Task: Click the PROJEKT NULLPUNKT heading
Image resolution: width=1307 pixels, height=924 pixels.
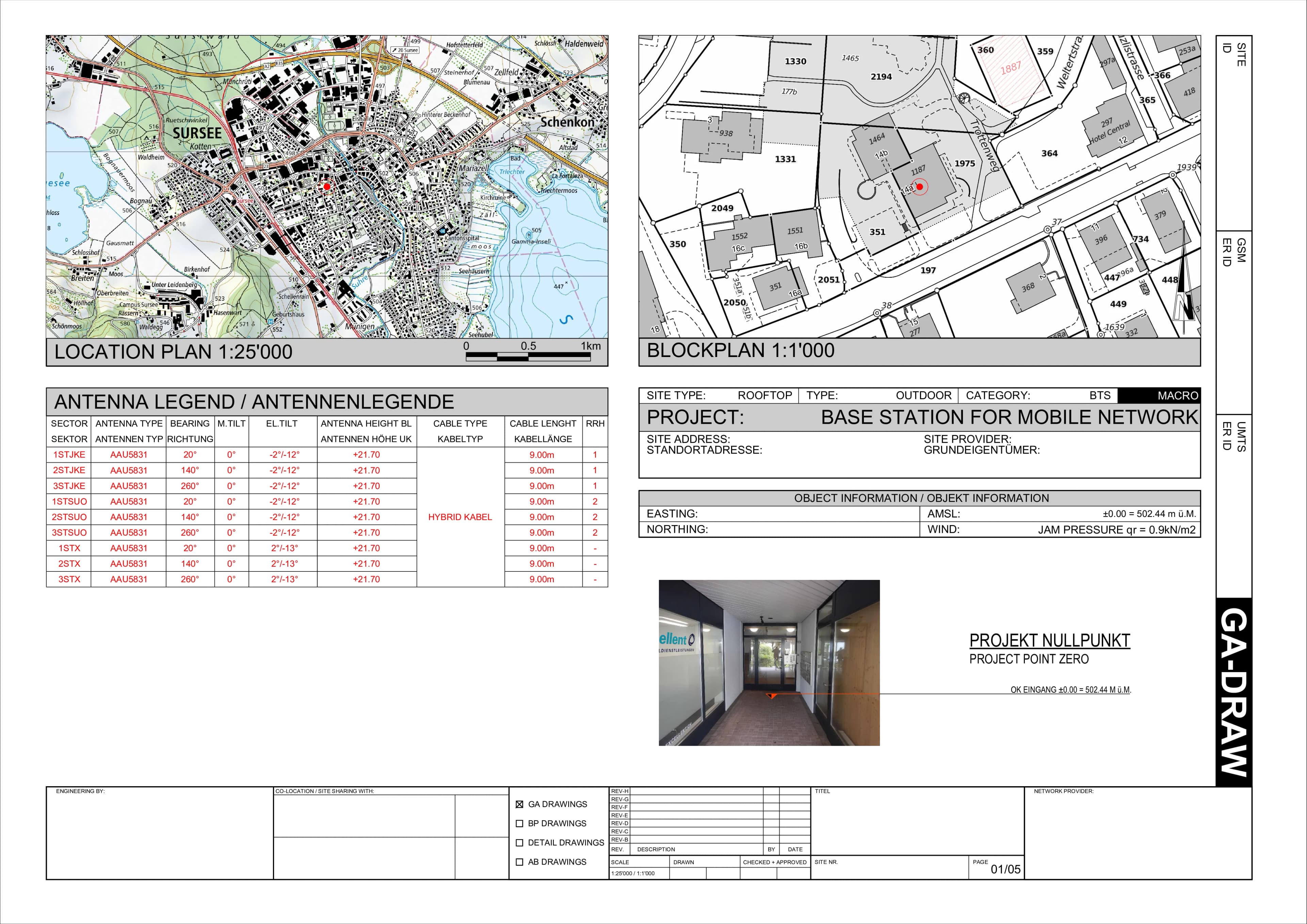Action: (1050, 641)
